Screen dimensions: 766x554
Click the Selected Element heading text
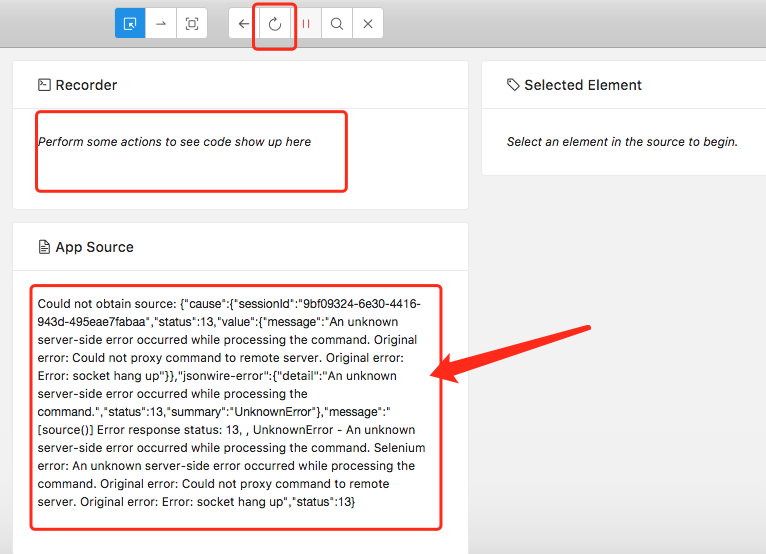pyautogui.click(x=583, y=85)
